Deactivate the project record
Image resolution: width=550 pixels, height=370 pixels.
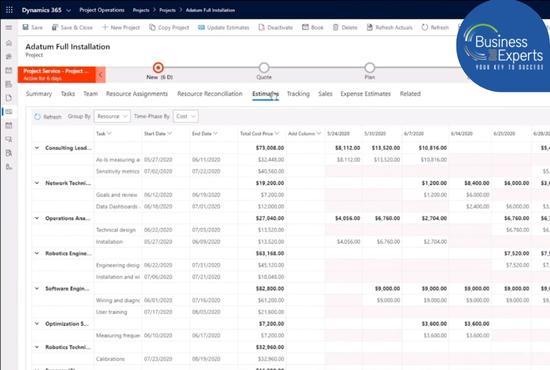tap(275, 27)
